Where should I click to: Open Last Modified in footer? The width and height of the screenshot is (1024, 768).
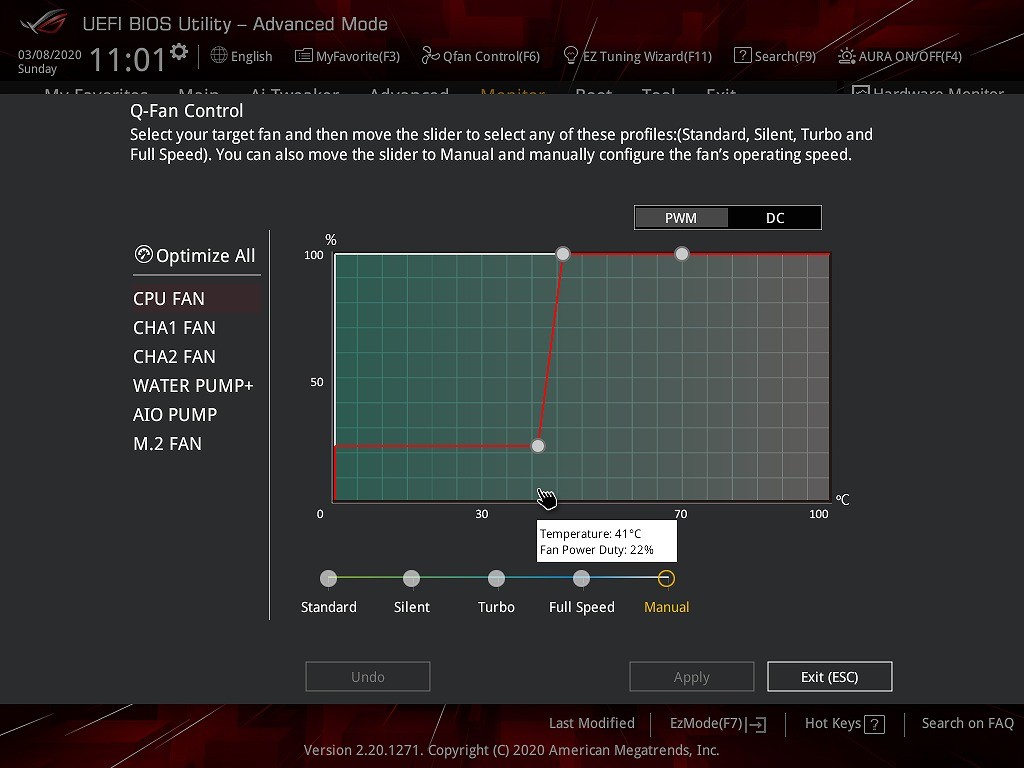(592, 723)
